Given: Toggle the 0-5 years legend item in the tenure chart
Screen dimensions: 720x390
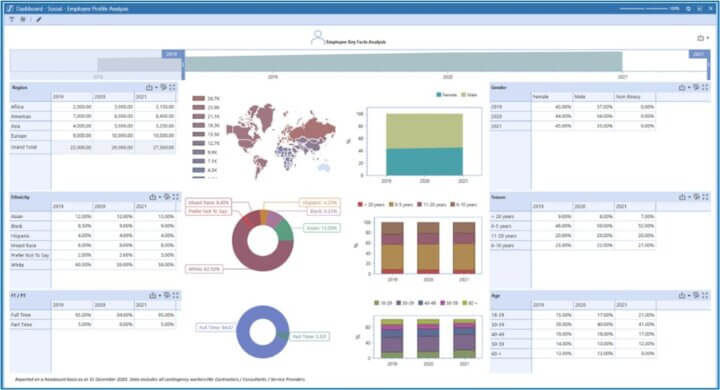Looking at the screenshot, I should click(400, 204).
